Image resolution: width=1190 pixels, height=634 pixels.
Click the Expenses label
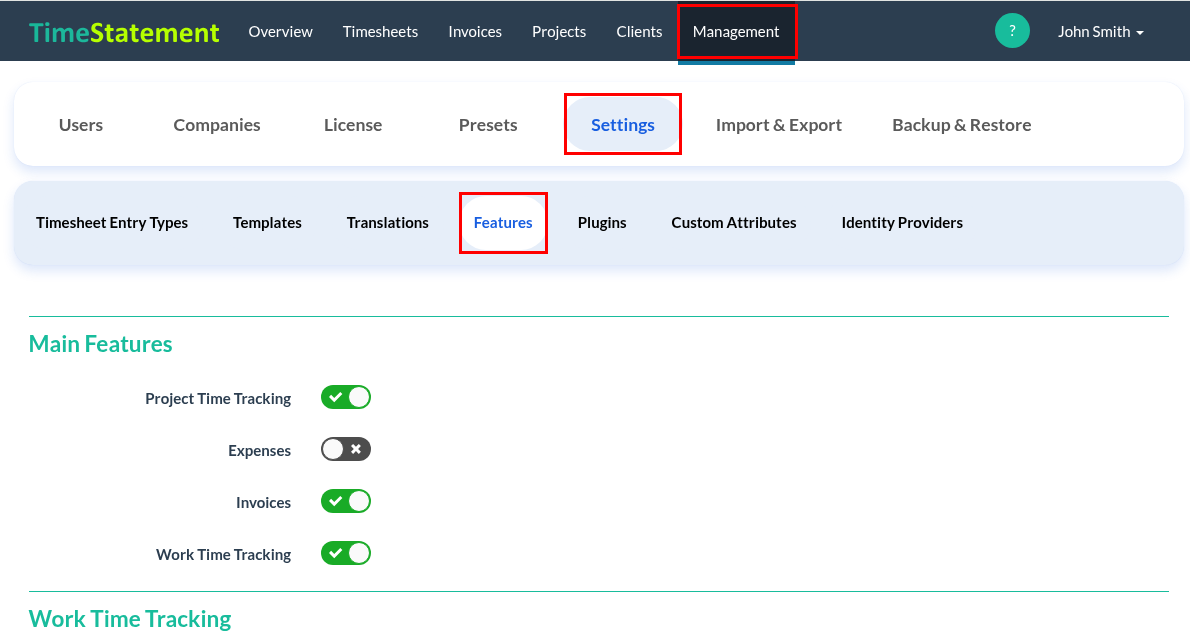coord(260,450)
